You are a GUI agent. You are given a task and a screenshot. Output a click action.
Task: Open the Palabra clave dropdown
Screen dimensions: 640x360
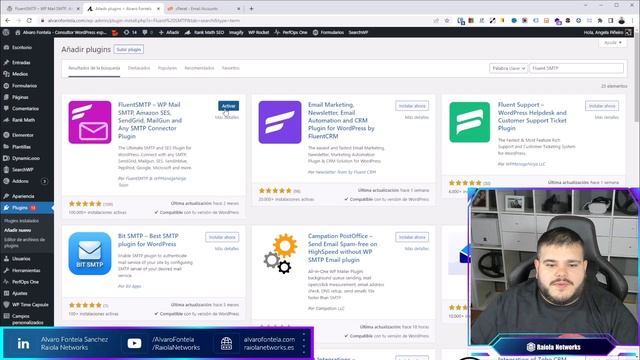[508, 68]
